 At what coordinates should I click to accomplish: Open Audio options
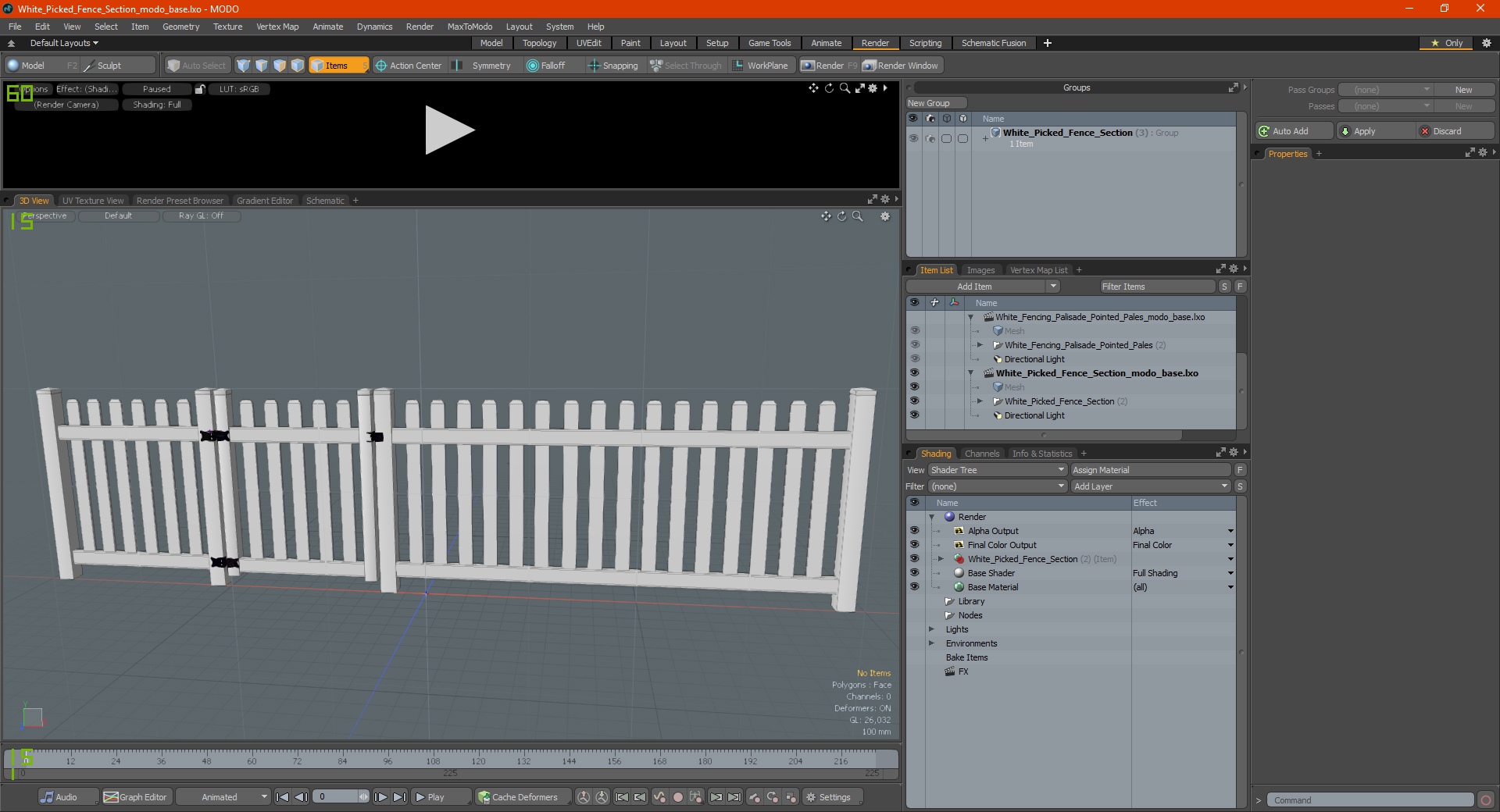(68, 797)
